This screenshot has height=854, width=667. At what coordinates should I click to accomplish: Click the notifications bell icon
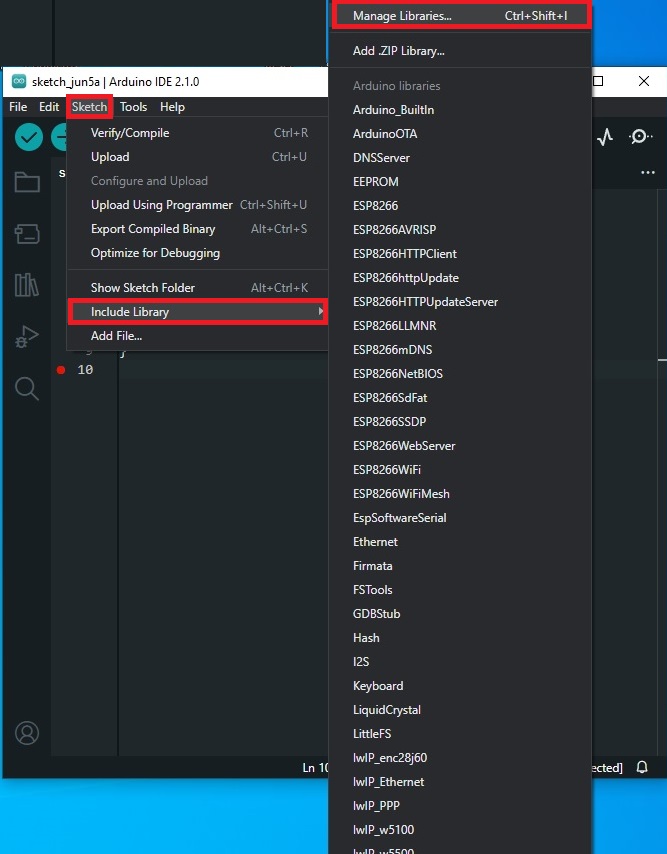point(642,767)
